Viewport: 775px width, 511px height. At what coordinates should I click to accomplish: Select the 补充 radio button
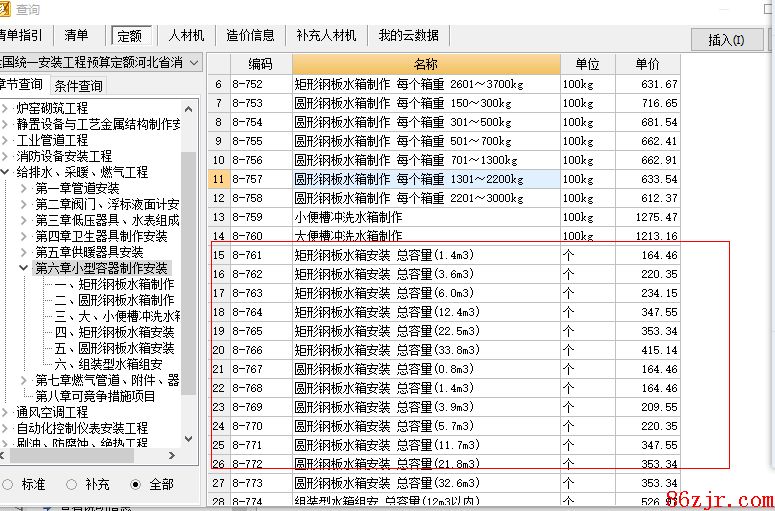pos(72,484)
